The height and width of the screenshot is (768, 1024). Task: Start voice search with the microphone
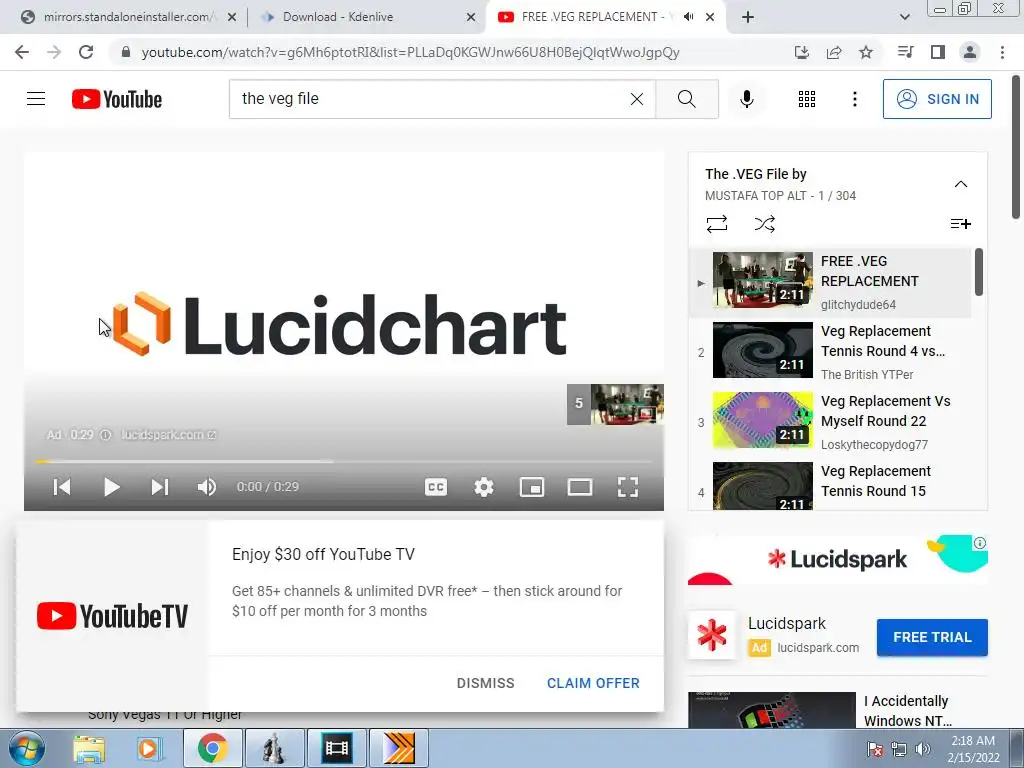point(746,99)
